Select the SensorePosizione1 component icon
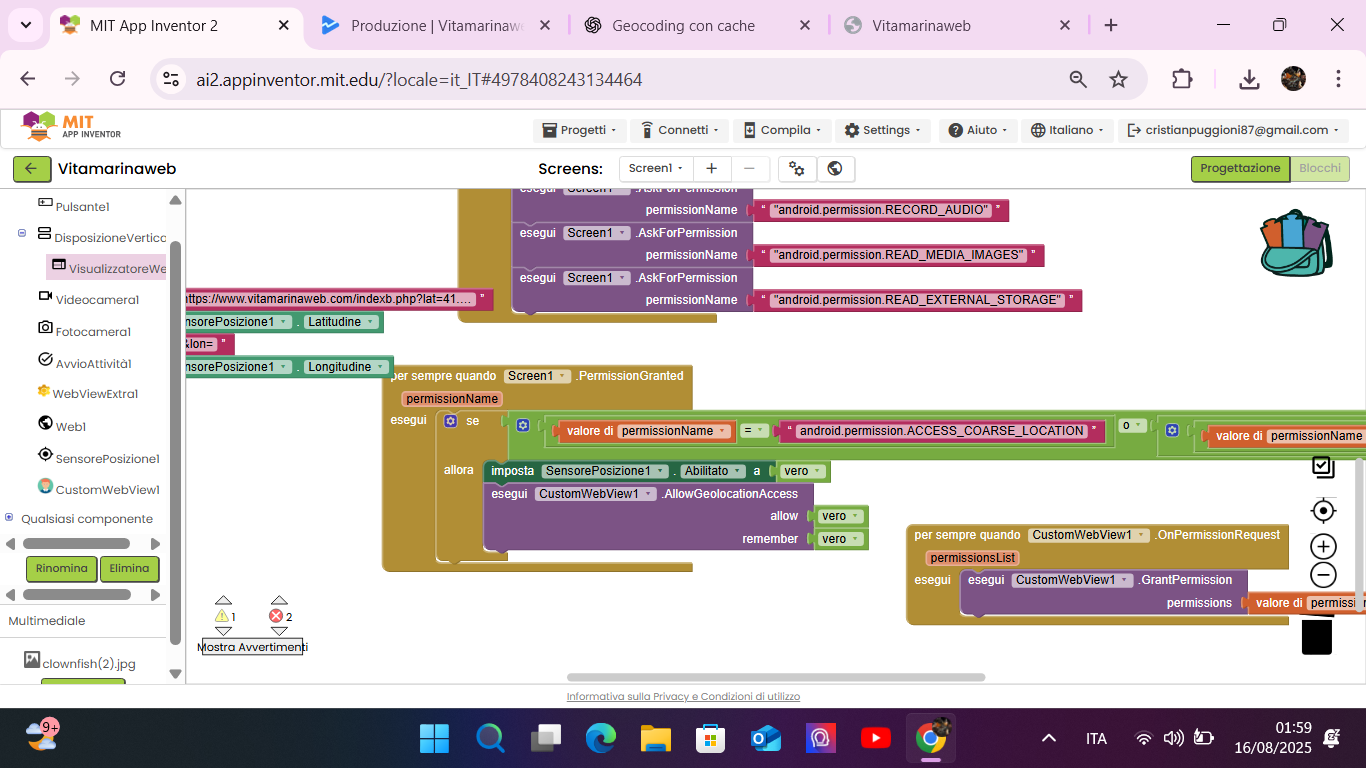This screenshot has height=768, width=1366. 45,455
